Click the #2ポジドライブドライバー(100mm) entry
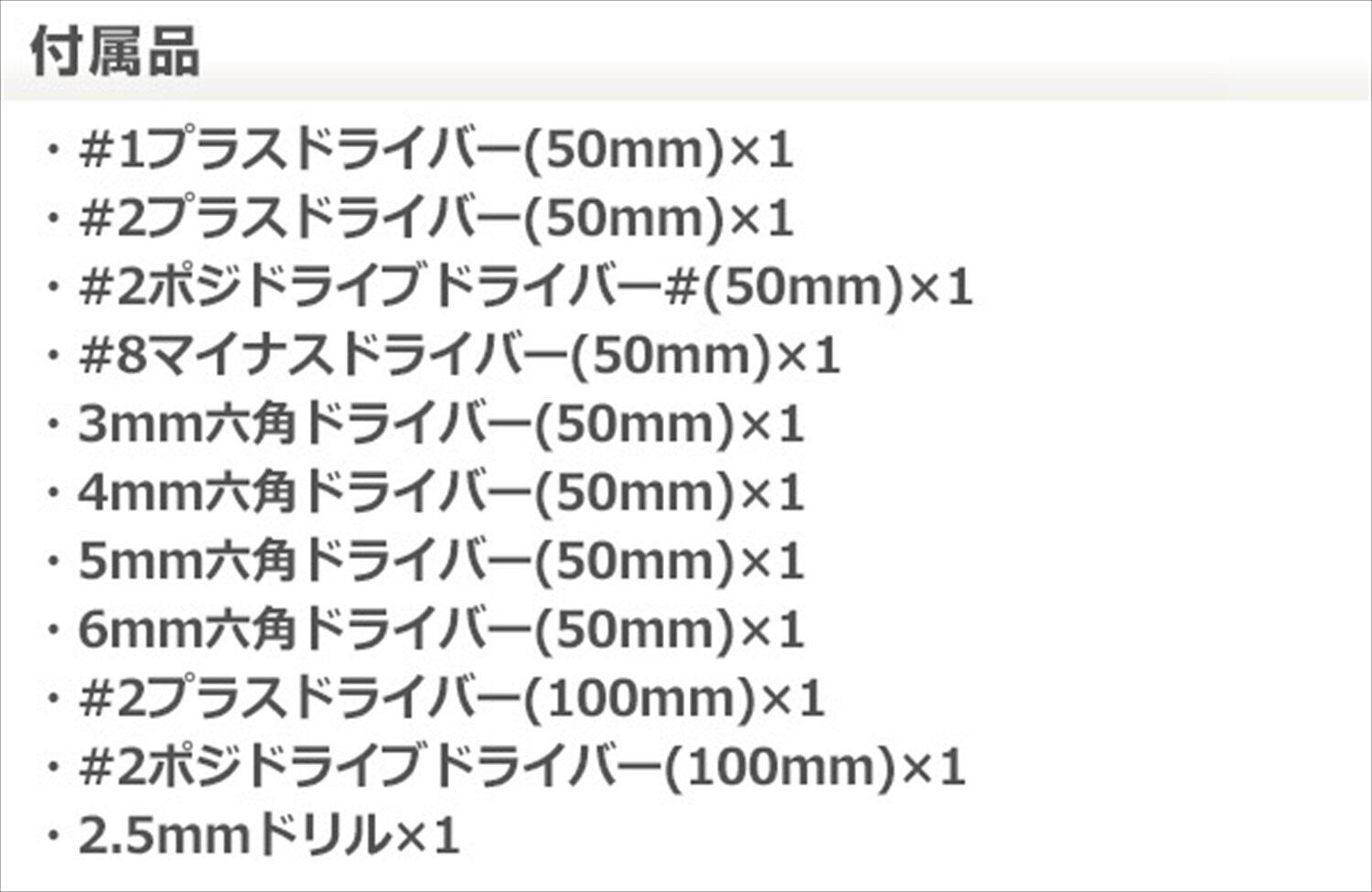Viewport: 1372px width, 892px height. click(522, 768)
